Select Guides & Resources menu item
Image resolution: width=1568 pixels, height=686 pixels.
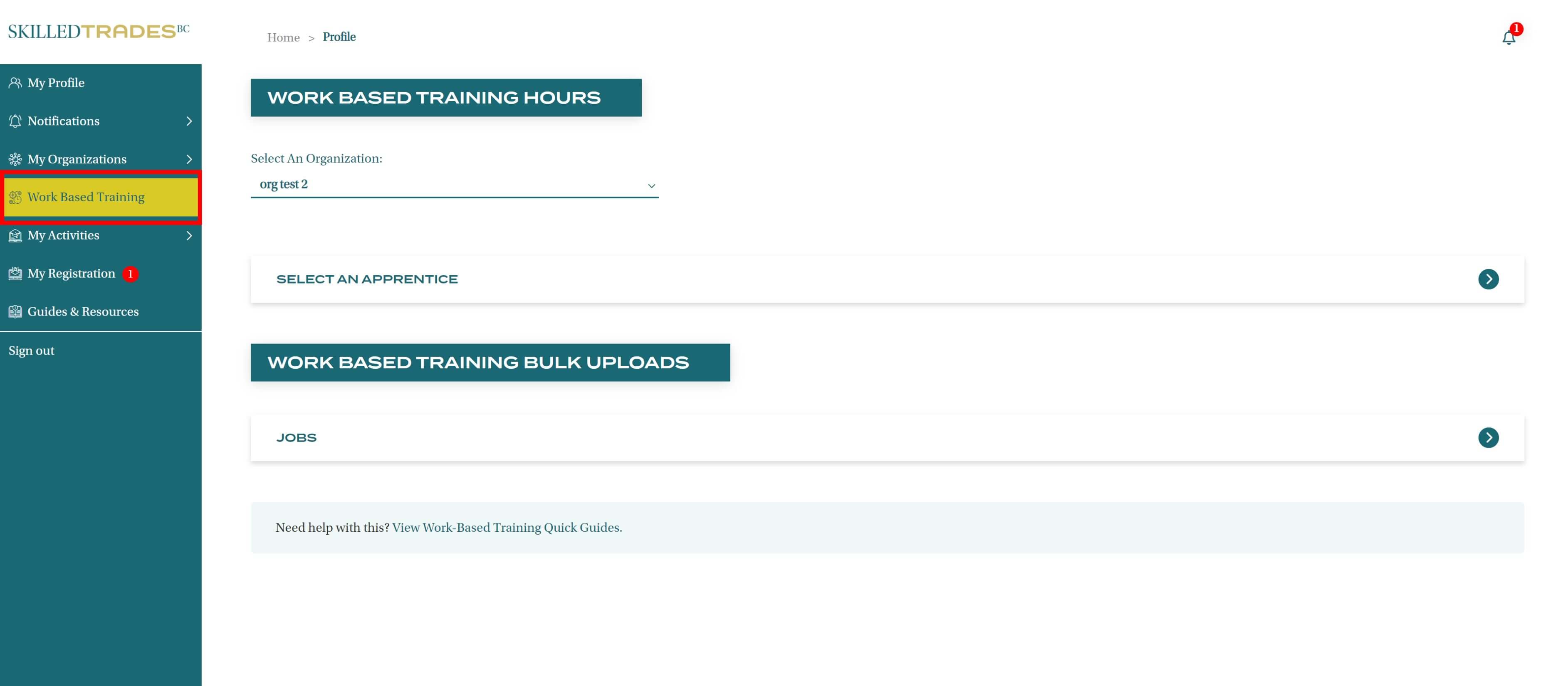tap(83, 312)
